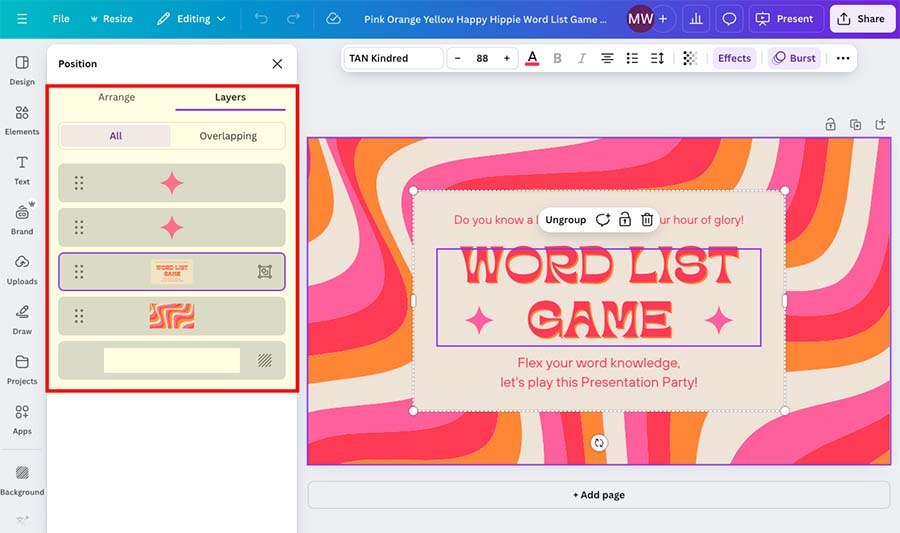Open line spacing settings
The height and width of the screenshot is (533, 900).
[657, 59]
